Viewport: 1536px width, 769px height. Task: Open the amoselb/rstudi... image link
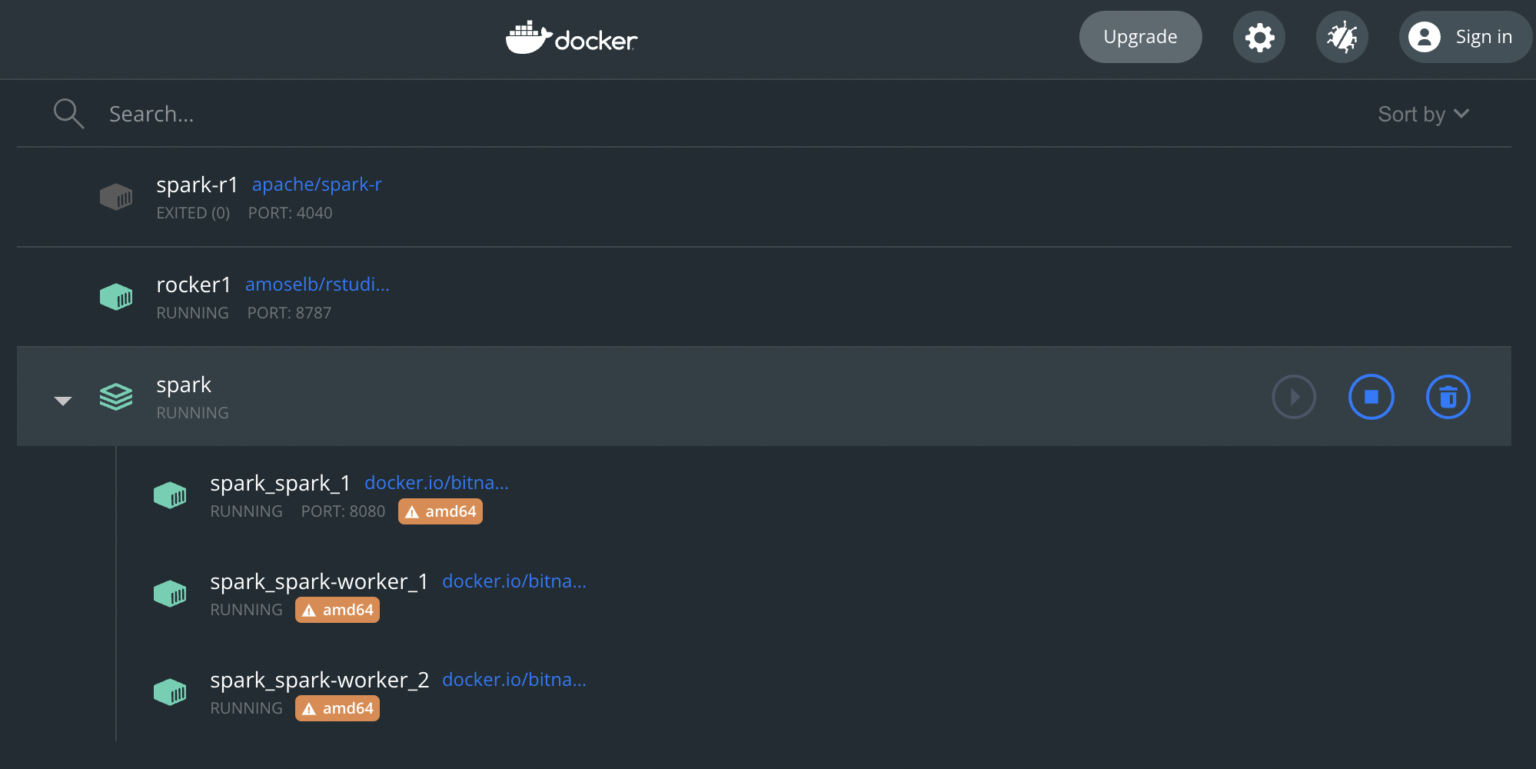[317, 285]
